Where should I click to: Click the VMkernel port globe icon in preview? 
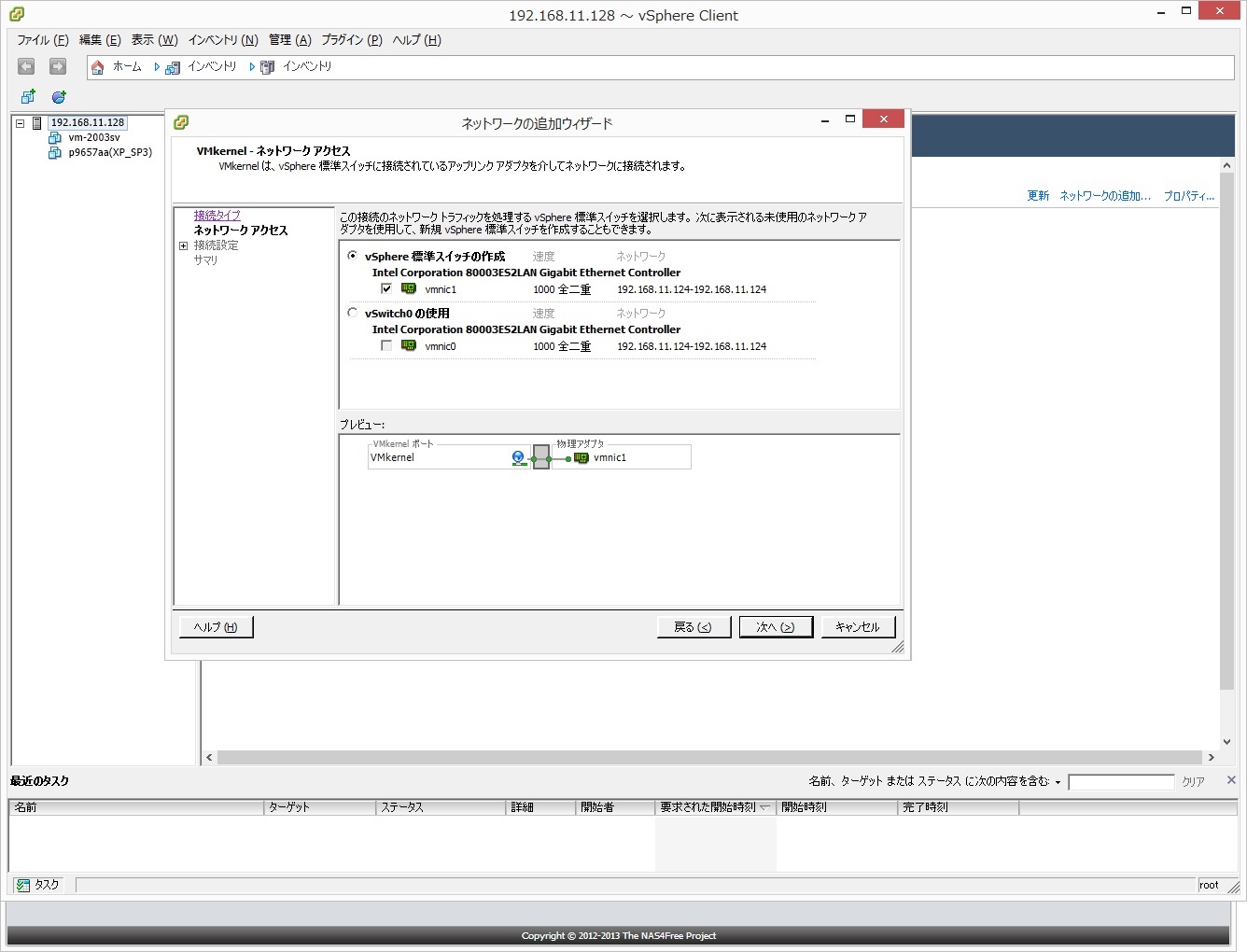519,457
